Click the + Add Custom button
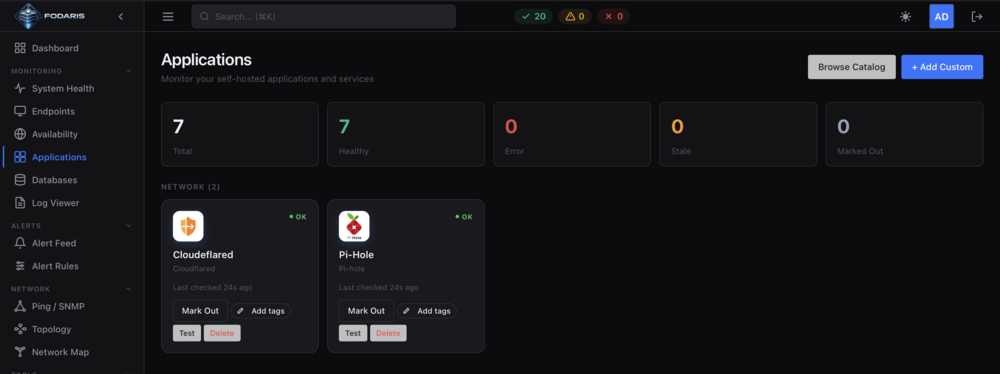This screenshot has width=1000, height=374. tap(942, 67)
